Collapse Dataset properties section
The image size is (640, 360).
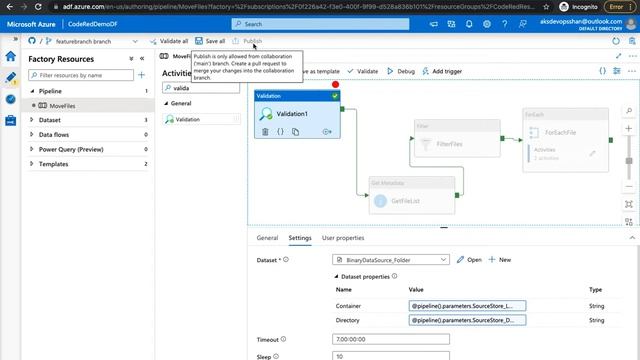click(336, 276)
